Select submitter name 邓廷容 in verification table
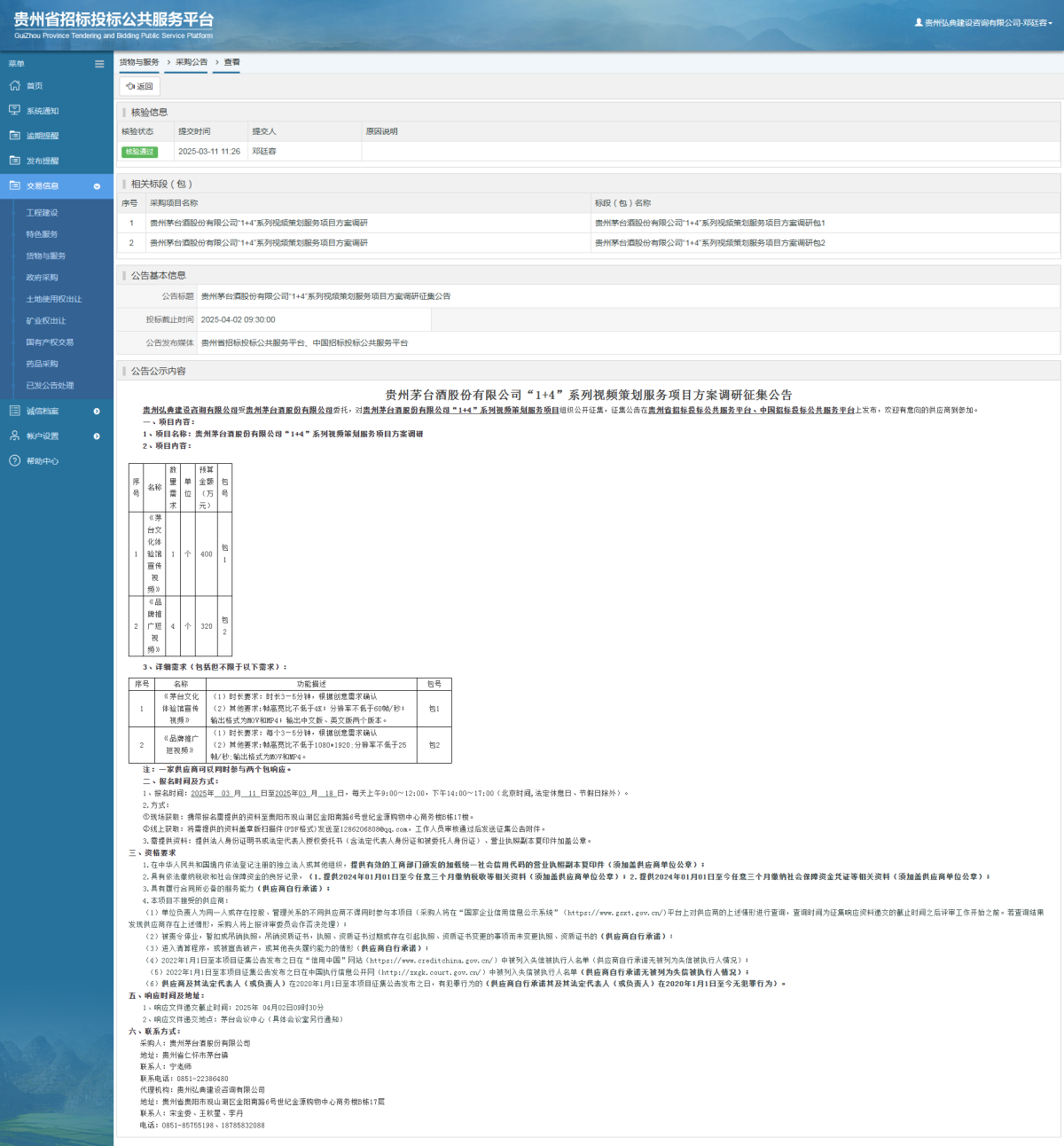This screenshot has height=1146, width=1064. pyautogui.click(x=264, y=152)
